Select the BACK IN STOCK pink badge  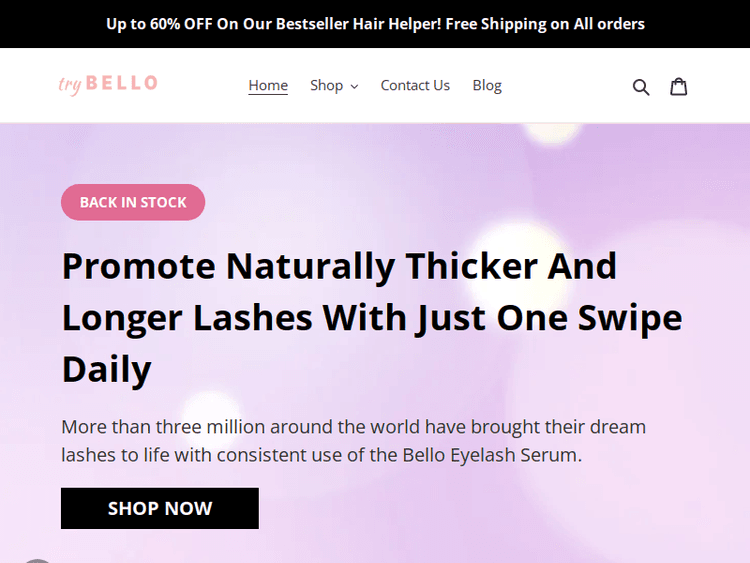[133, 202]
